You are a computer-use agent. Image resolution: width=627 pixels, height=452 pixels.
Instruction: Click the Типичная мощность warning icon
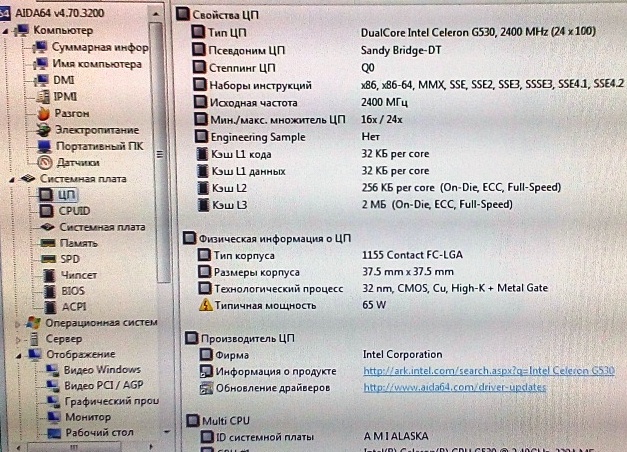pyautogui.click(x=206, y=305)
